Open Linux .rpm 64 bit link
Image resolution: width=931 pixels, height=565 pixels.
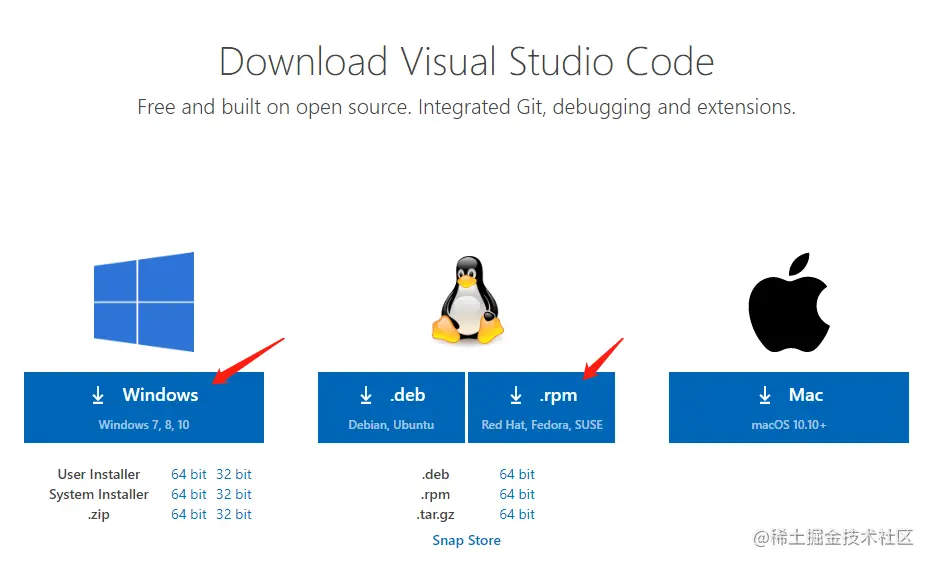[x=517, y=494]
